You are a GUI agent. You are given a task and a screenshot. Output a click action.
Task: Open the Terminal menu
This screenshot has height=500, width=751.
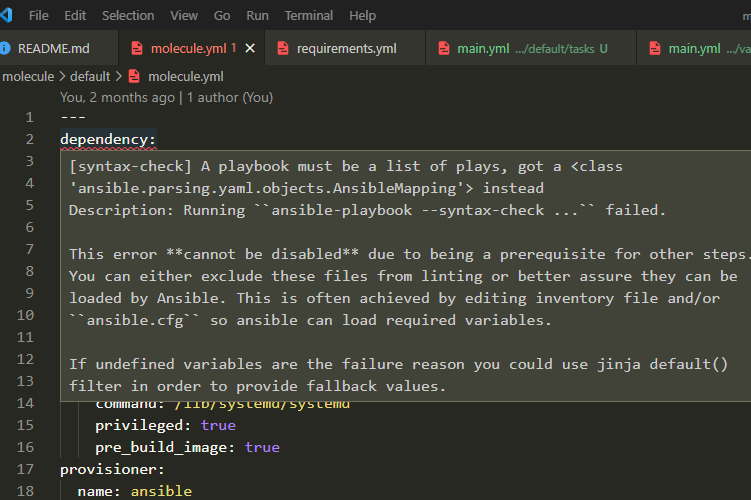click(x=309, y=16)
